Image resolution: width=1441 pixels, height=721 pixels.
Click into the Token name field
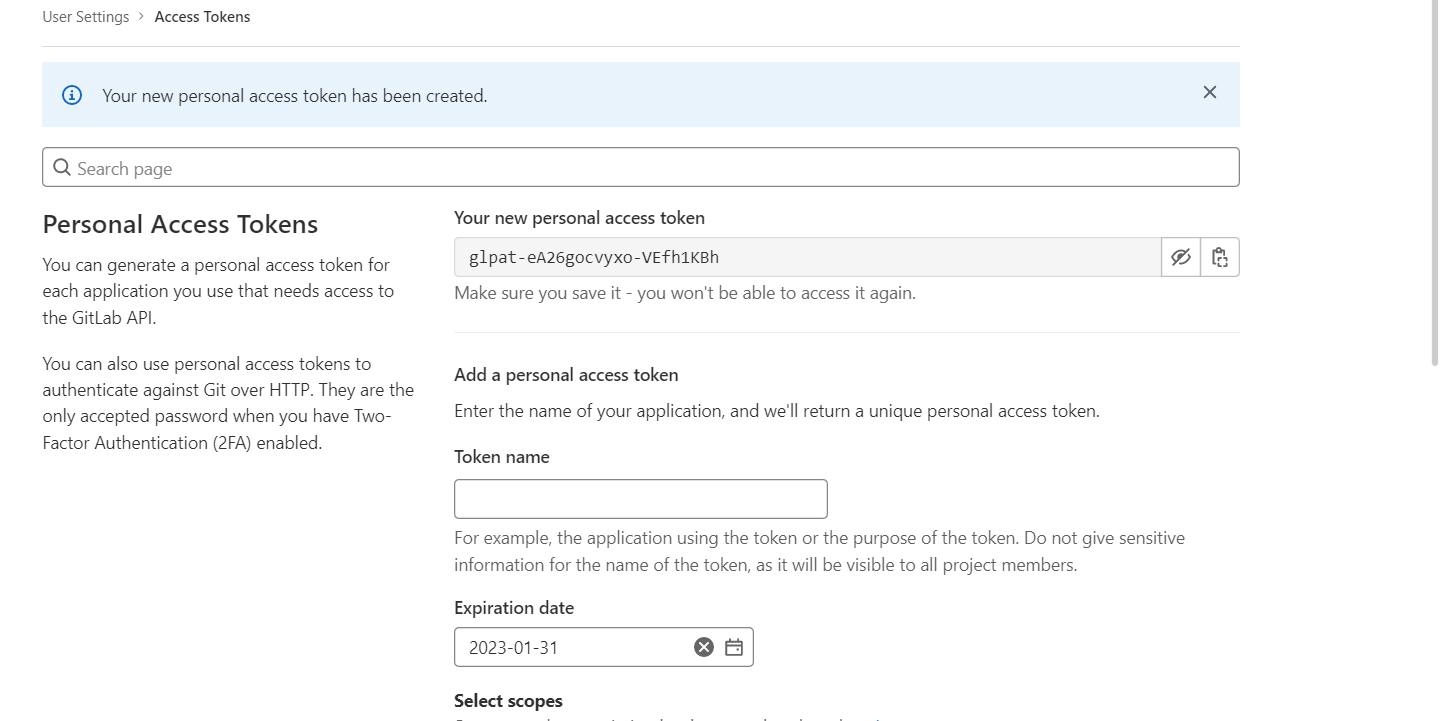click(x=640, y=499)
